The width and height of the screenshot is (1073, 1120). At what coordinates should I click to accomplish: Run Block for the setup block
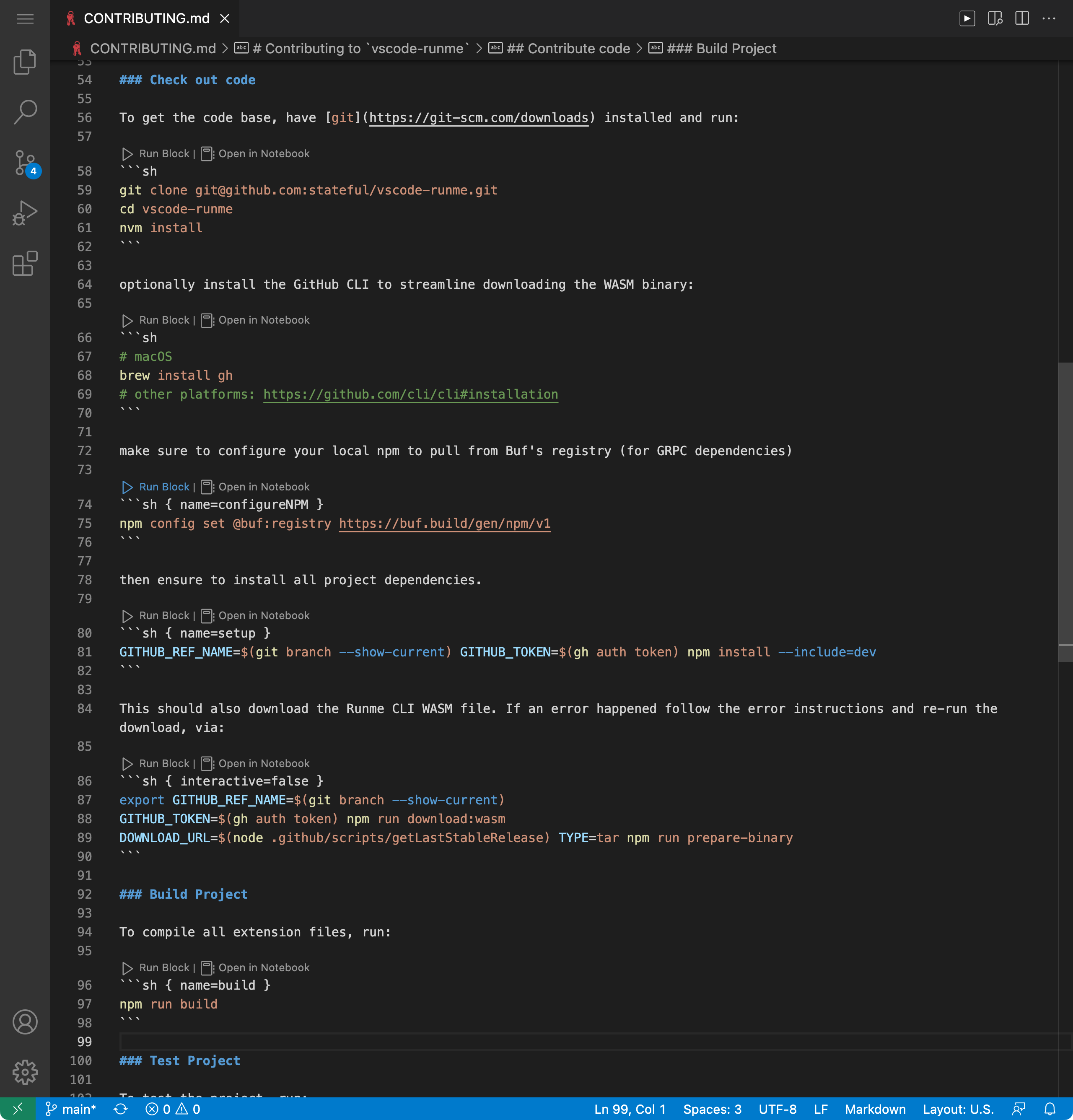(x=156, y=615)
